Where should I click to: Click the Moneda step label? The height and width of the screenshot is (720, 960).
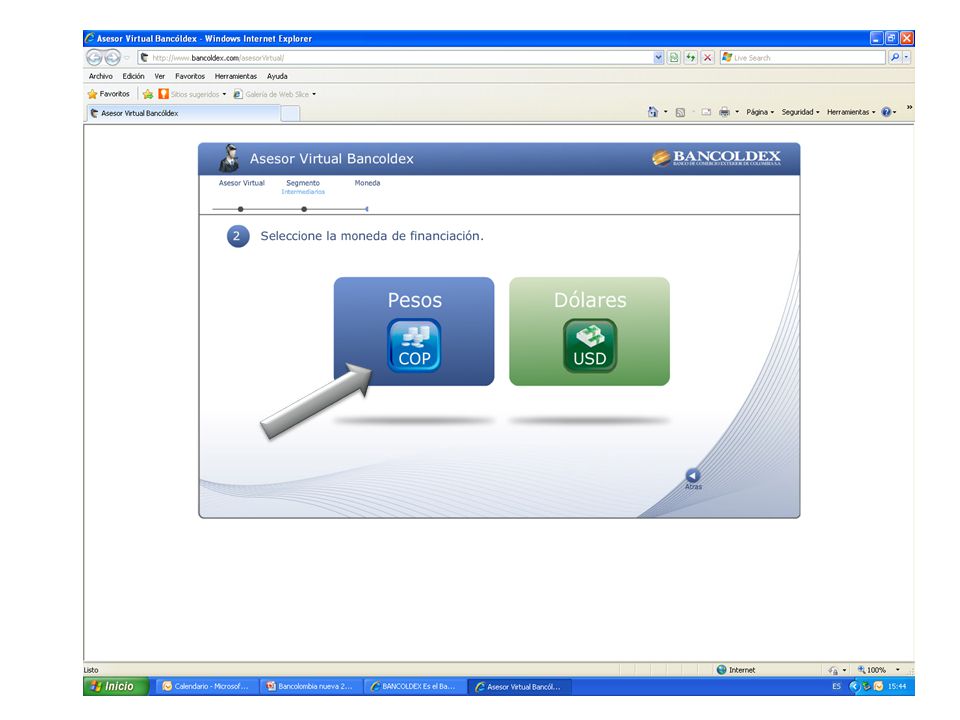[367, 183]
